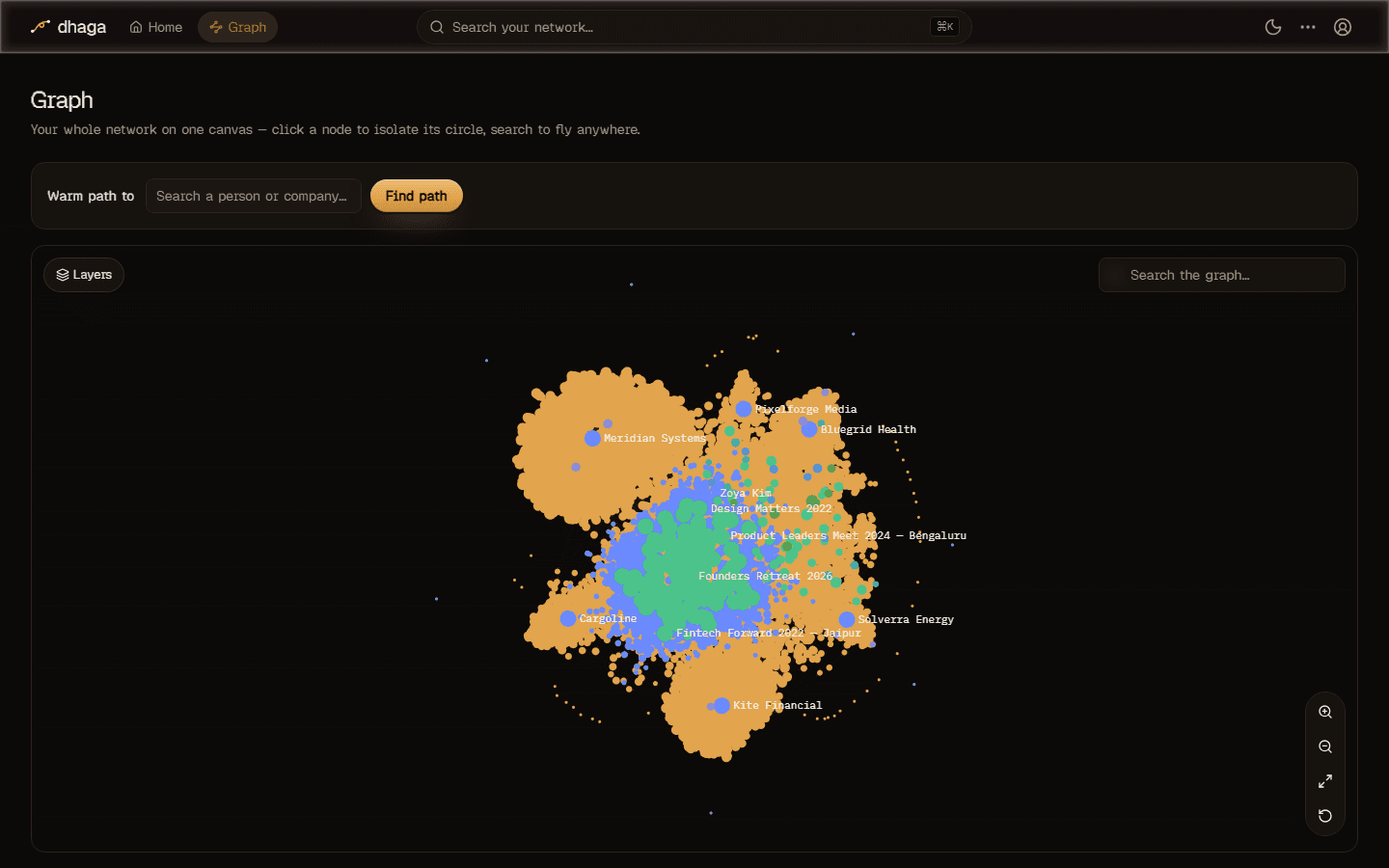Click the dhaga logo
The width and height of the screenshot is (1389, 868).
click(x=68, y=27)
